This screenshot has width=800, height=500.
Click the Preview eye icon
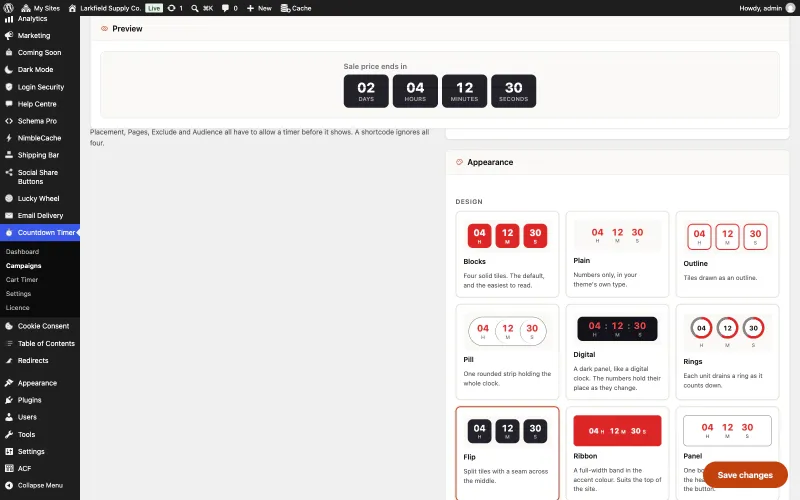point(104,29)
